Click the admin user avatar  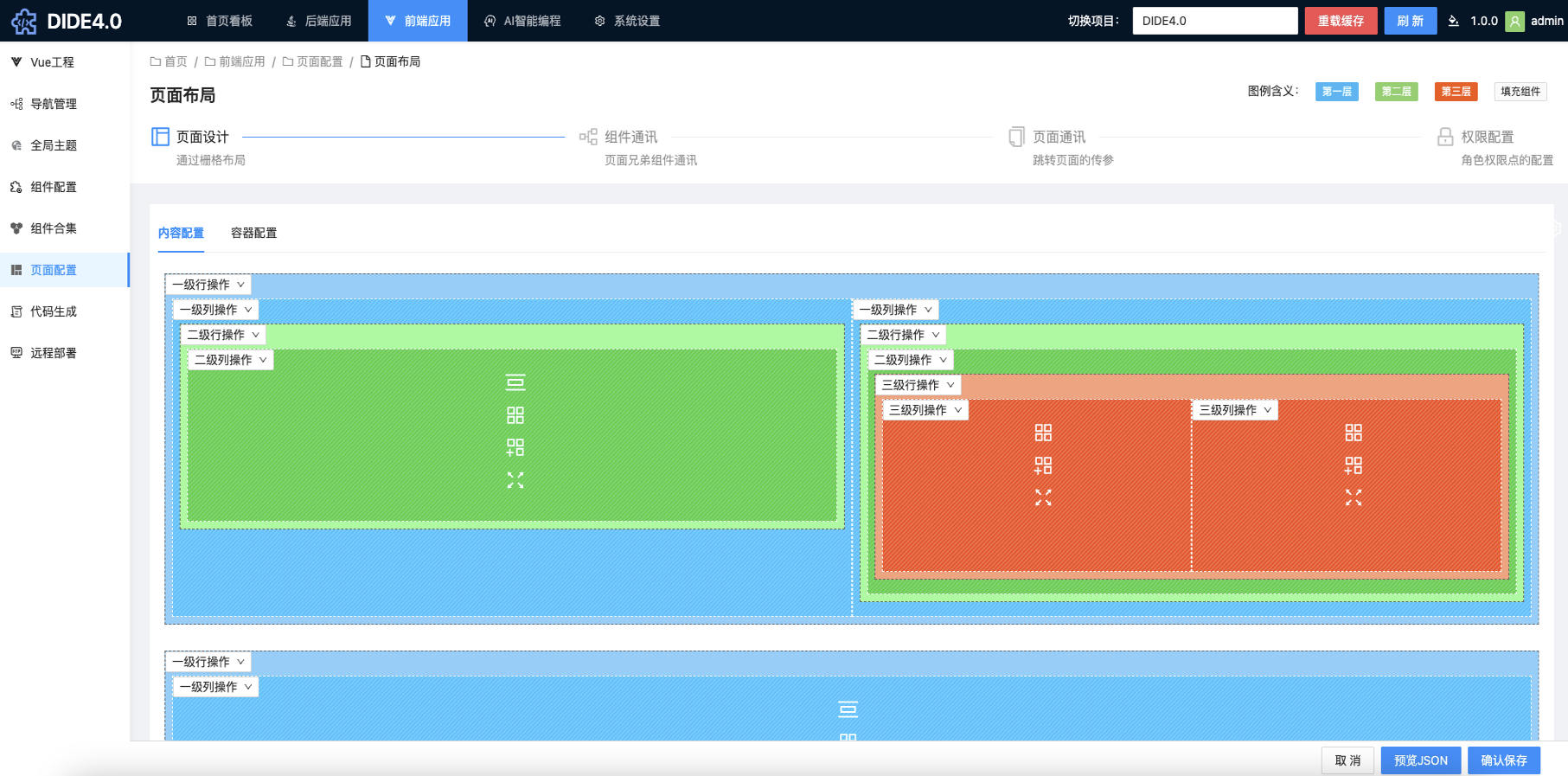coord(1514,21)
